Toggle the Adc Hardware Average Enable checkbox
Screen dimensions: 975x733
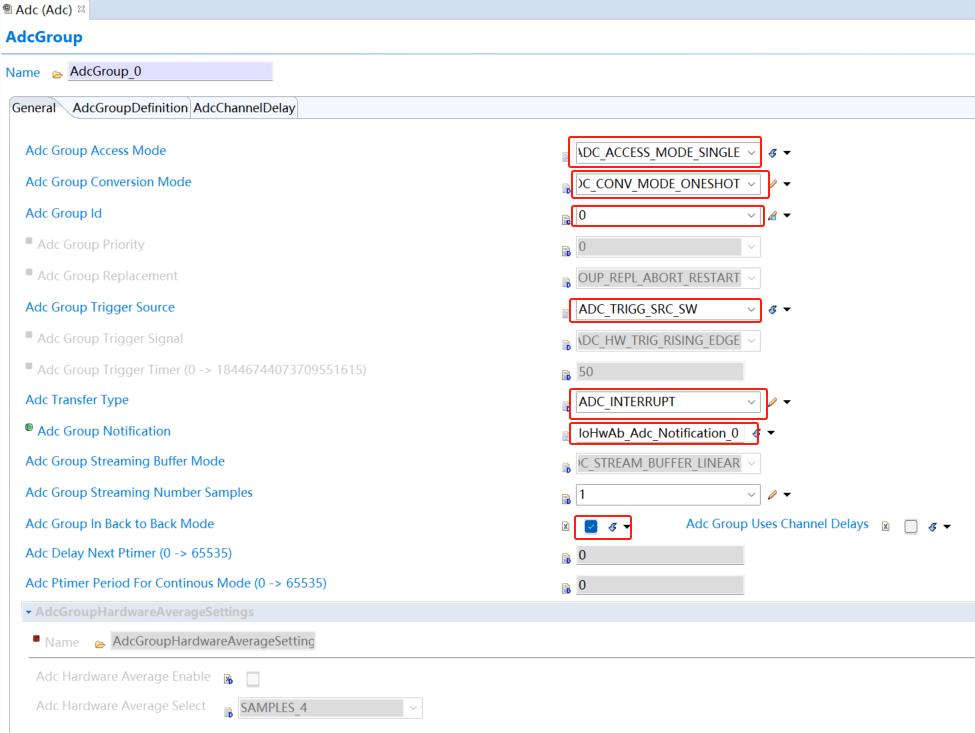click(253, 679)
